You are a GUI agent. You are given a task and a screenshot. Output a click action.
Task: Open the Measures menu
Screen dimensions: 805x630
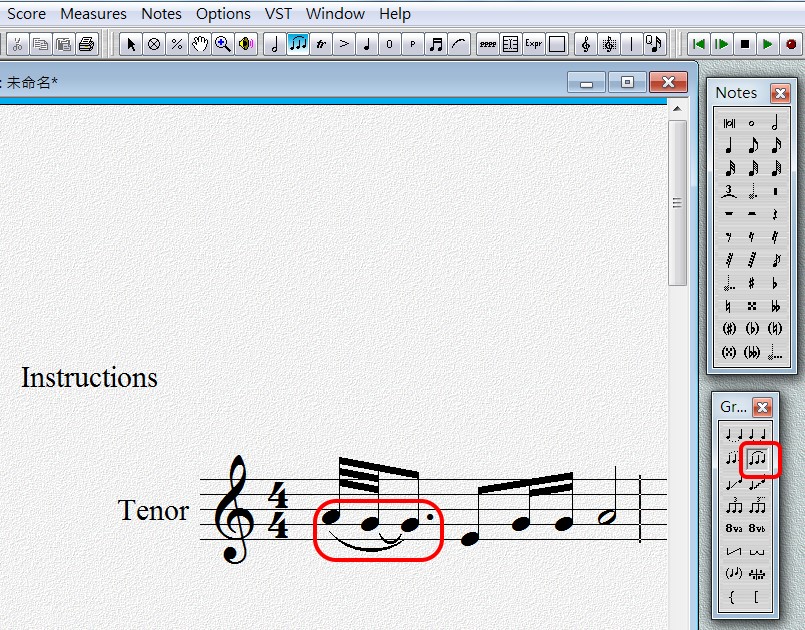93,13
